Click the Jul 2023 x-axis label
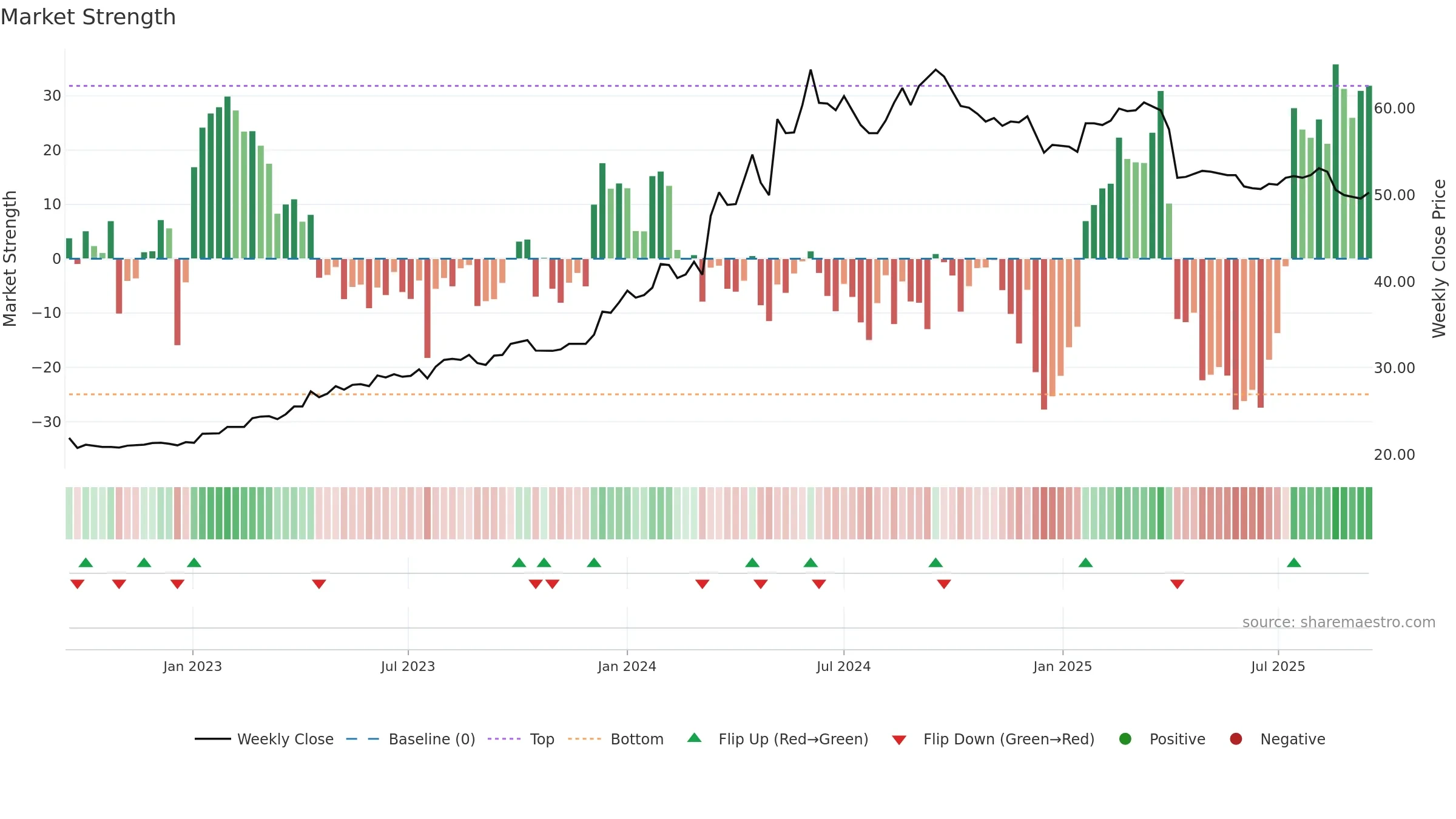 coord(408,666)
